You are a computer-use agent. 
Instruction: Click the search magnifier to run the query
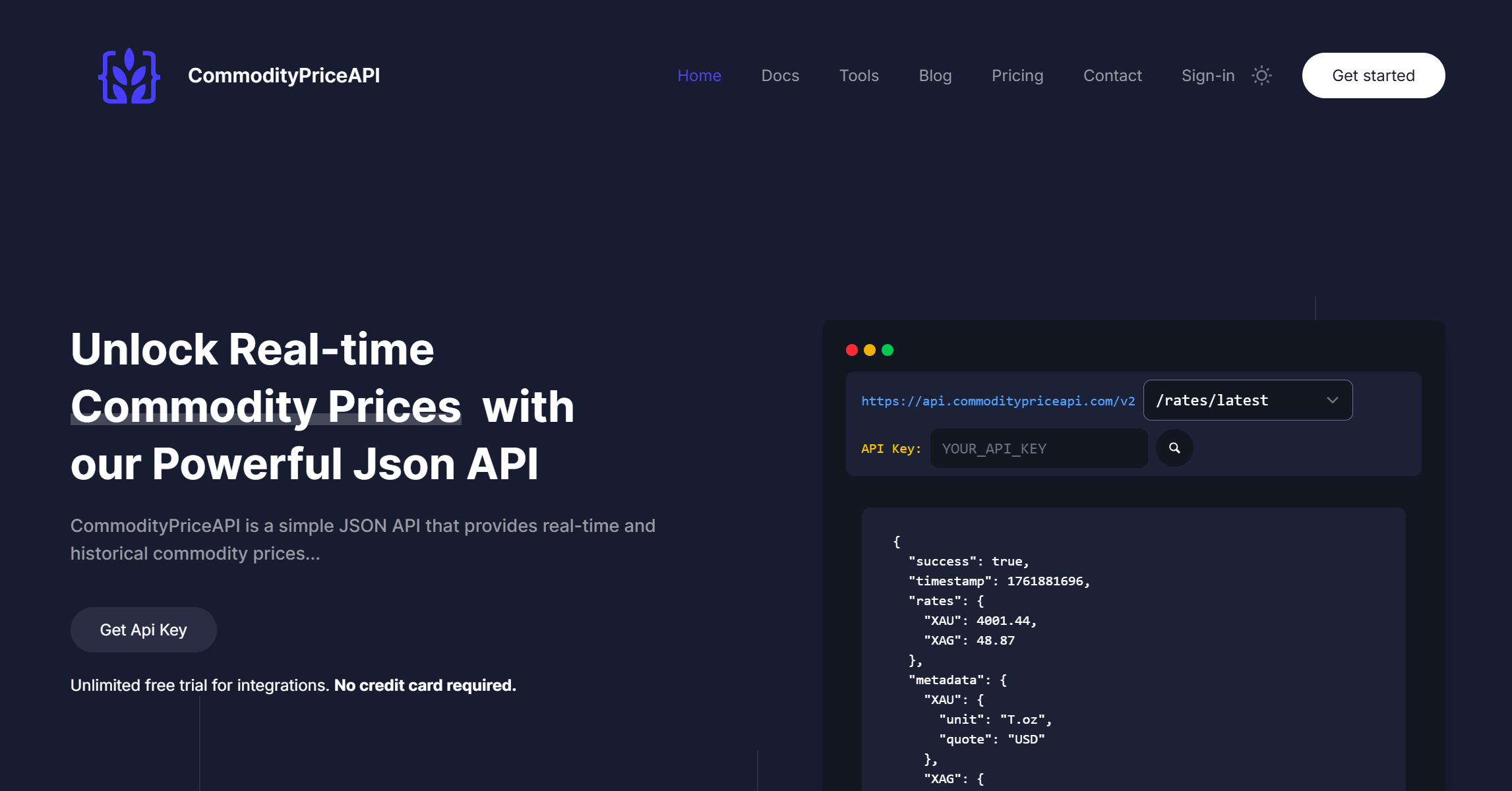tap(1174, 448)
